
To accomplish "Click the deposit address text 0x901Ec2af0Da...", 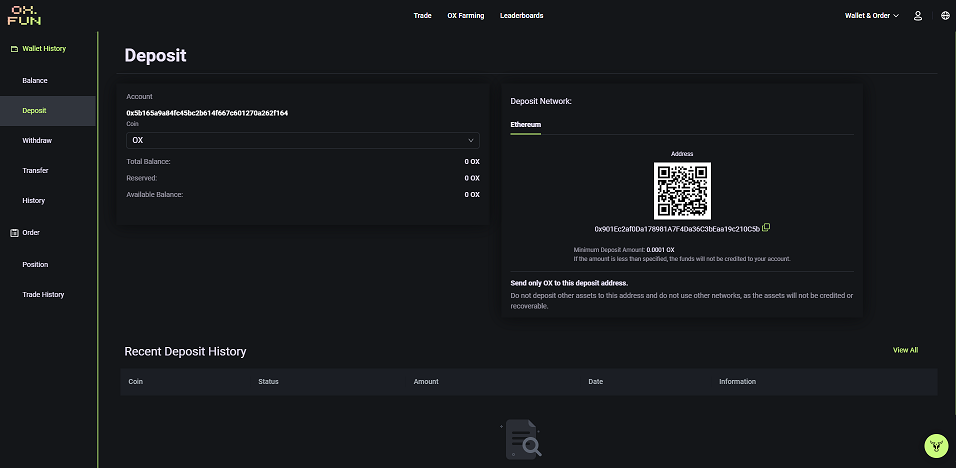I will [677, 229].
